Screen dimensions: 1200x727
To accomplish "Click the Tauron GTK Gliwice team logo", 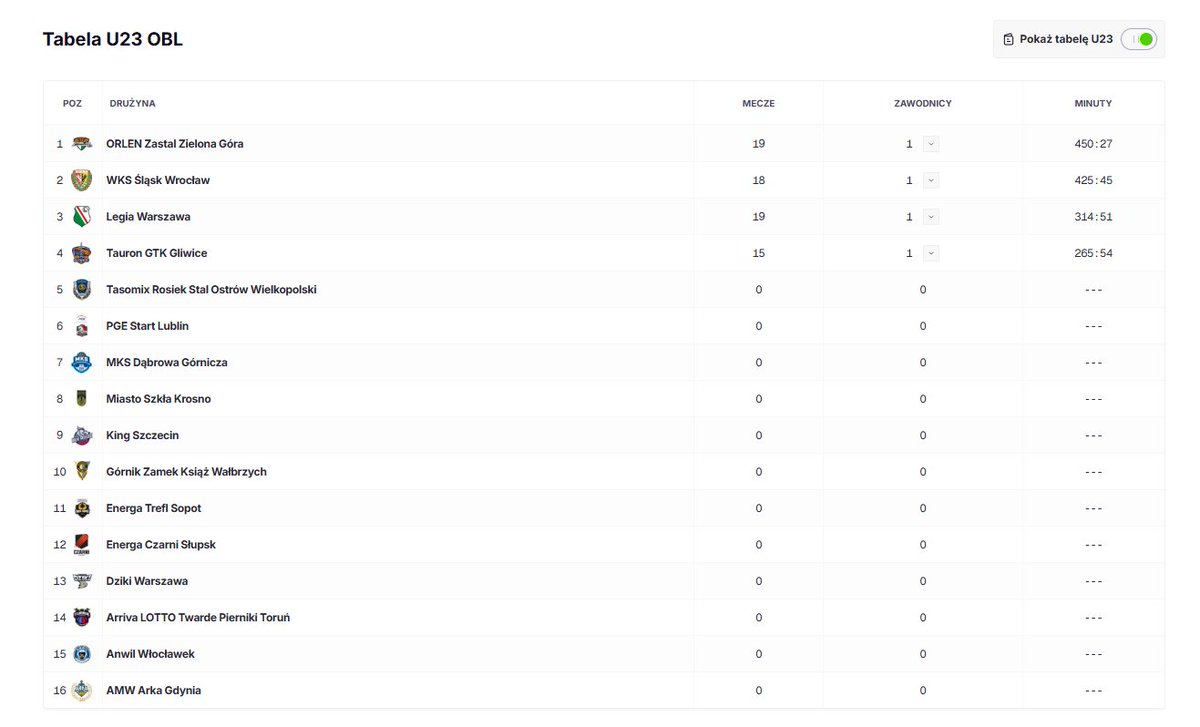I will click(82, 253).
